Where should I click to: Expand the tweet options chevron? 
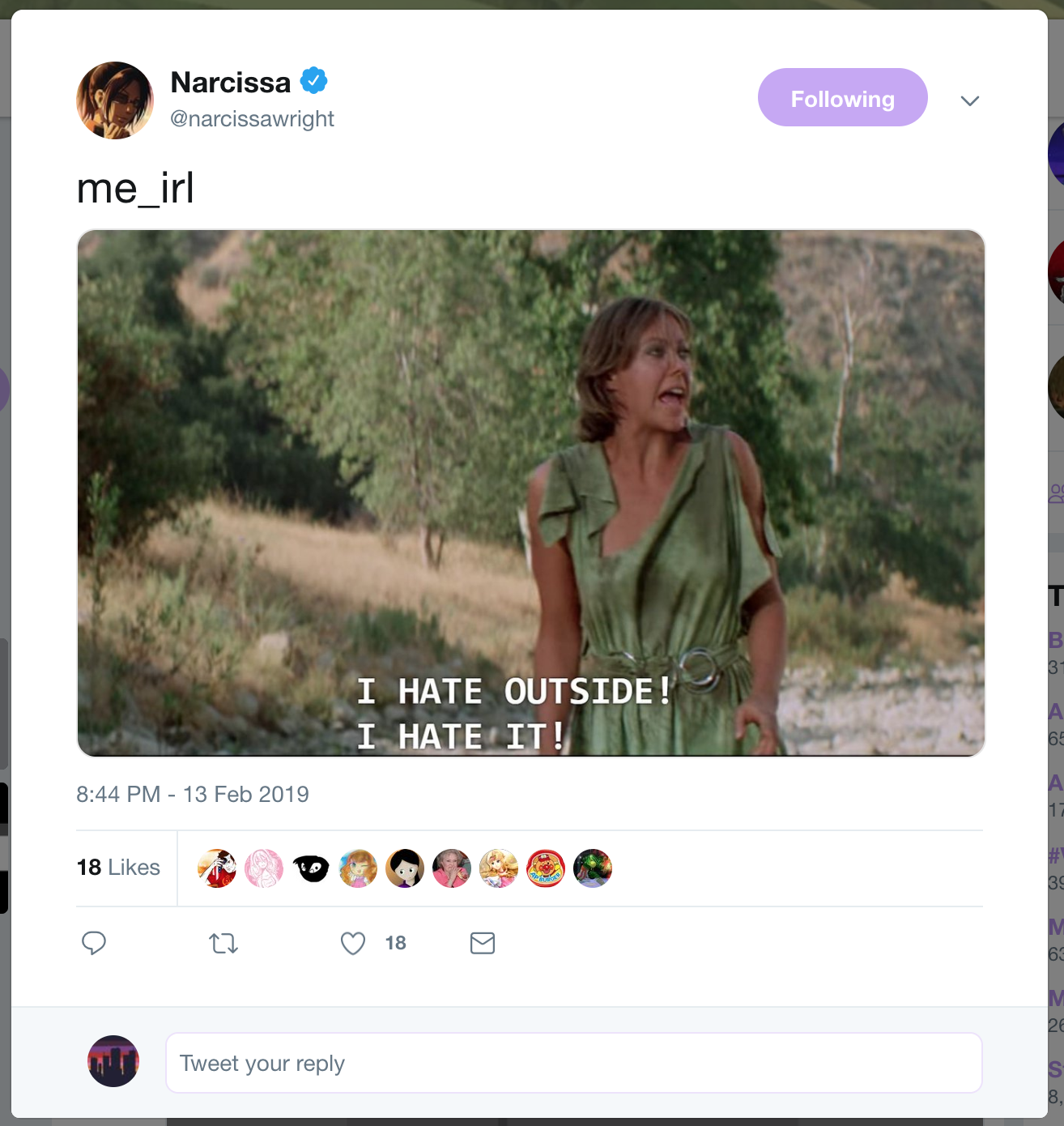pos(970,100)
